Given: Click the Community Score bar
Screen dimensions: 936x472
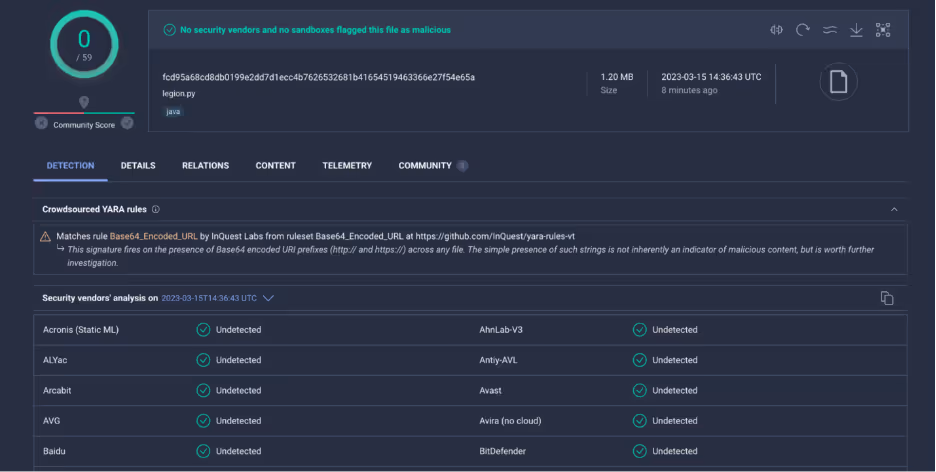Looking at the screenshot, I should 84,113.
